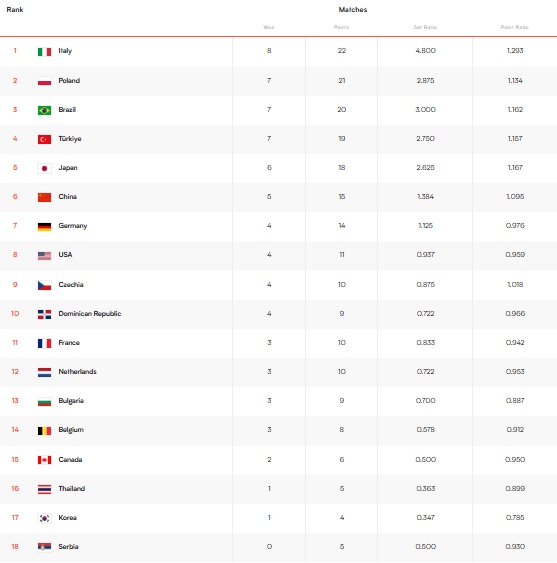Open the Poland team link
Image resolution: width=557 pixels, height=563 pixels.
pos(69,80)
